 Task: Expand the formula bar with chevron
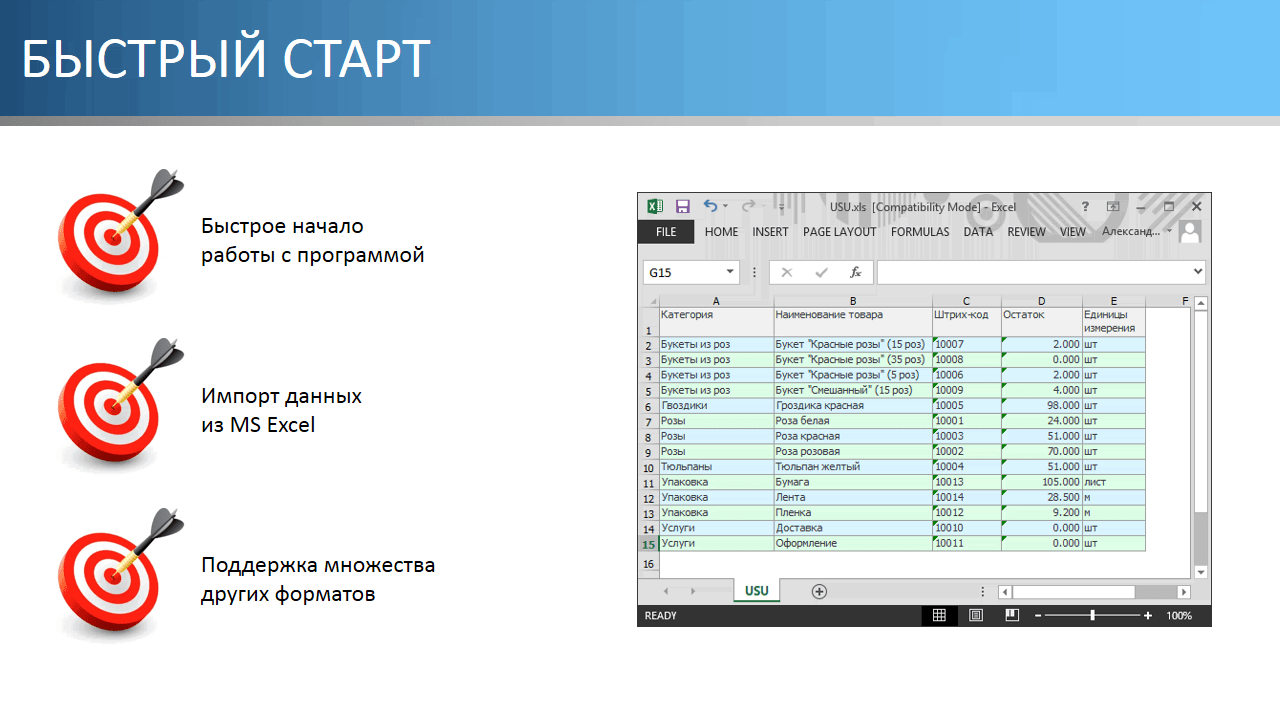(x=1198, y=271)
